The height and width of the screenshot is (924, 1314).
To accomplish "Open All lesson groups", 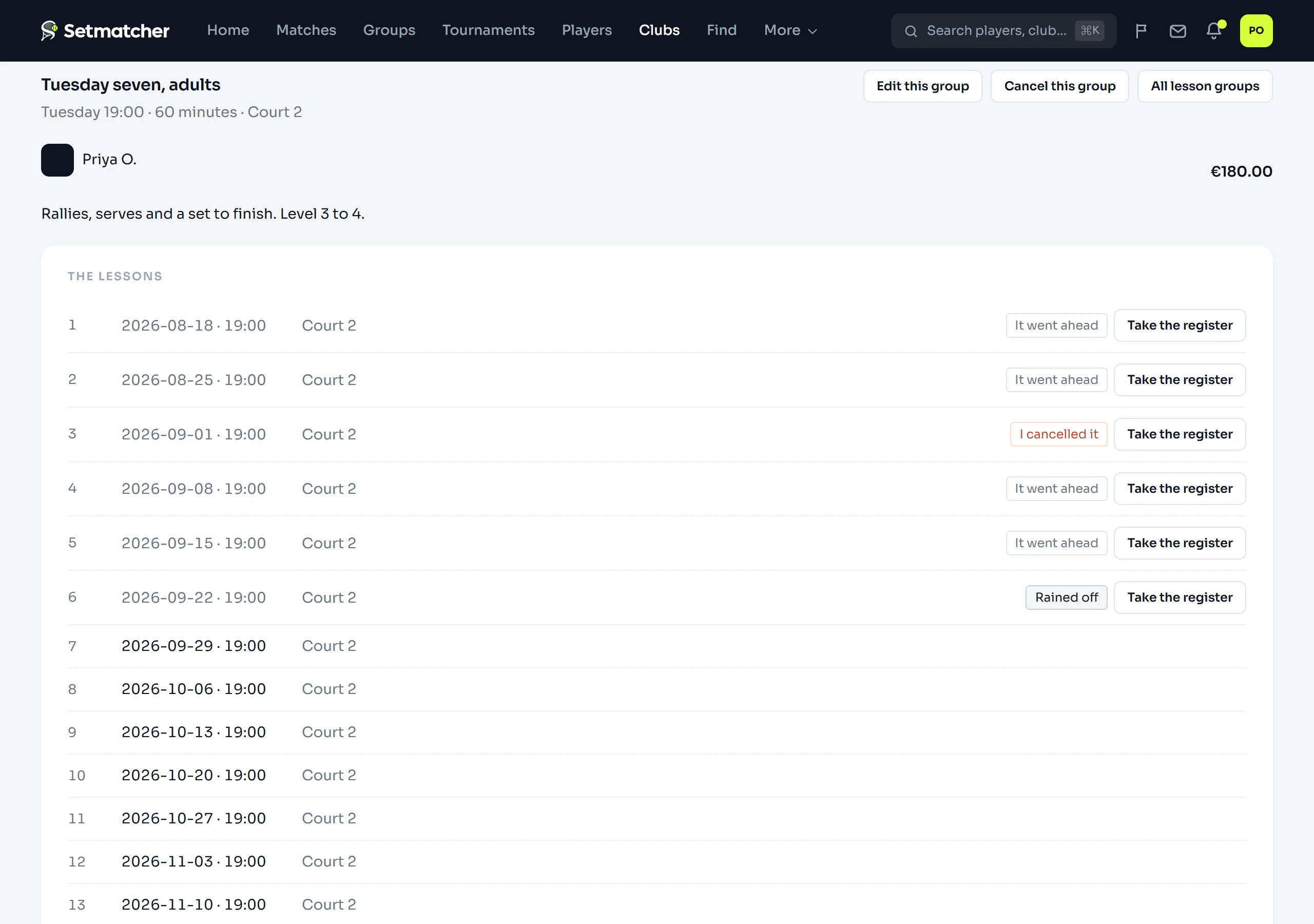I will 1205,86.
